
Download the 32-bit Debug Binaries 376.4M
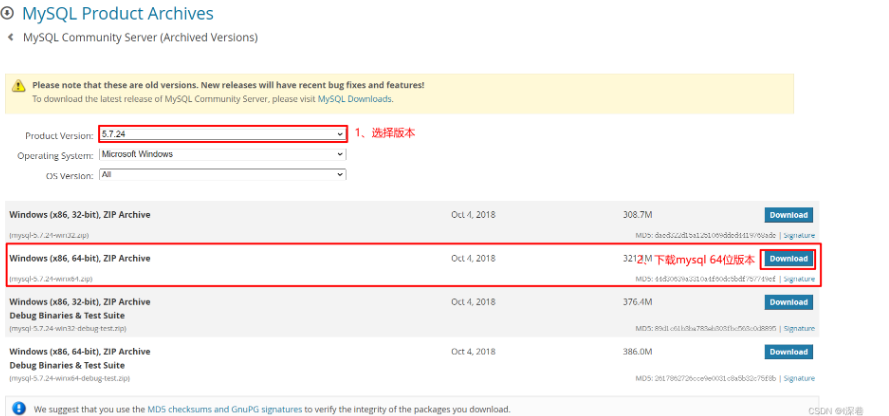coord(788,302)
